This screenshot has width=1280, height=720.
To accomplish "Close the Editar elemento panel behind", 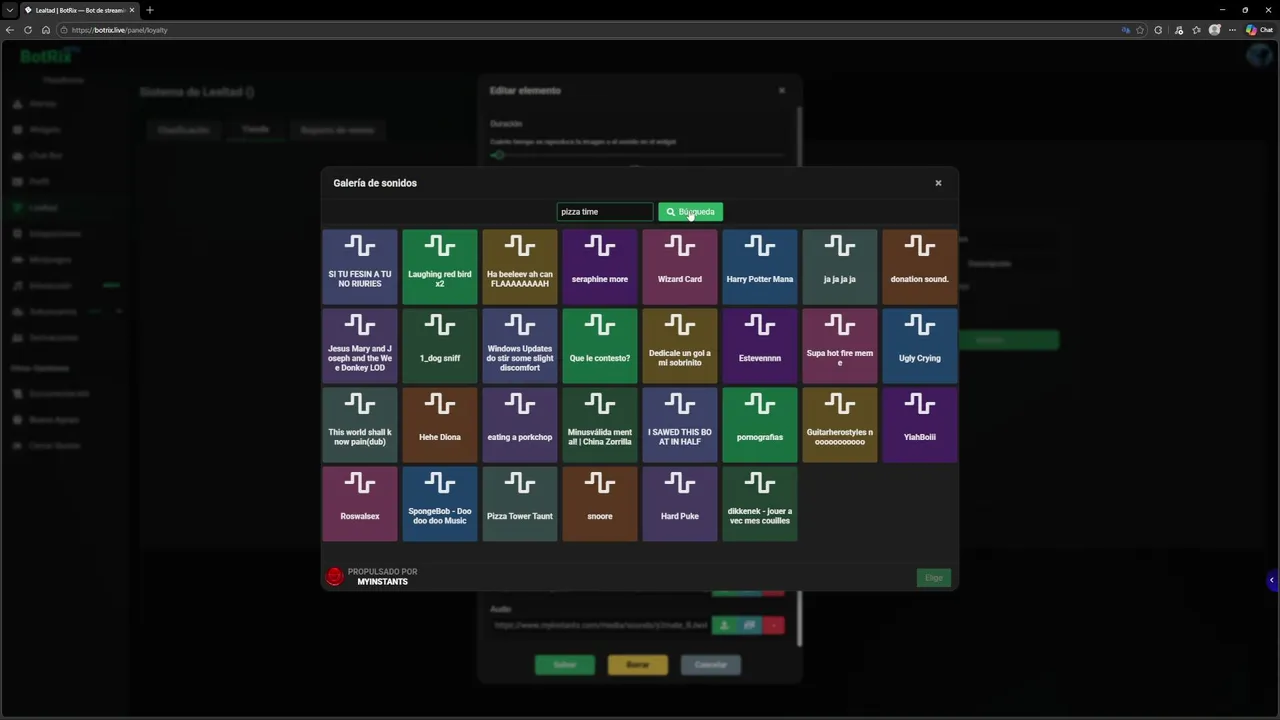I will point(782,90).
